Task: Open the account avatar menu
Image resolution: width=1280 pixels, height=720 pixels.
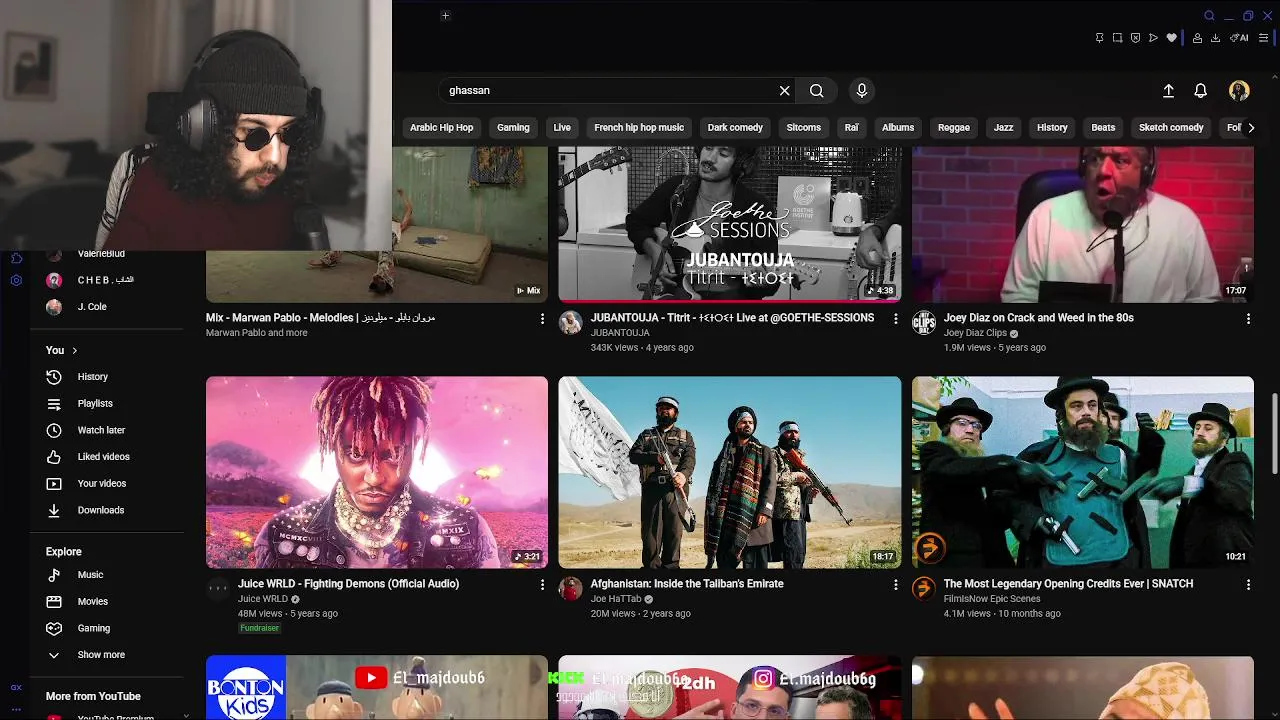Action: (1239, 91)
